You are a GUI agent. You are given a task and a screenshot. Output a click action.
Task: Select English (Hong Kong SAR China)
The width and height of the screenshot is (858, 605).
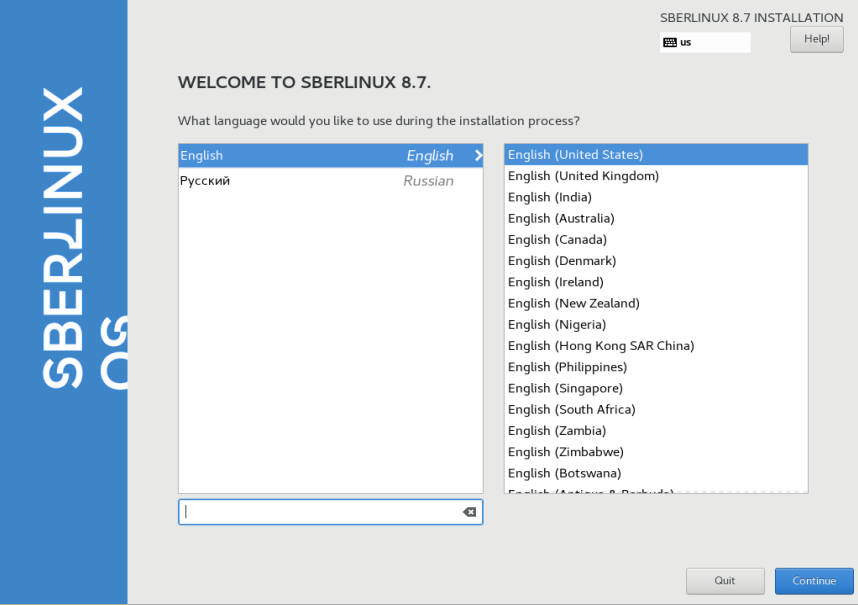click(600, 346)
